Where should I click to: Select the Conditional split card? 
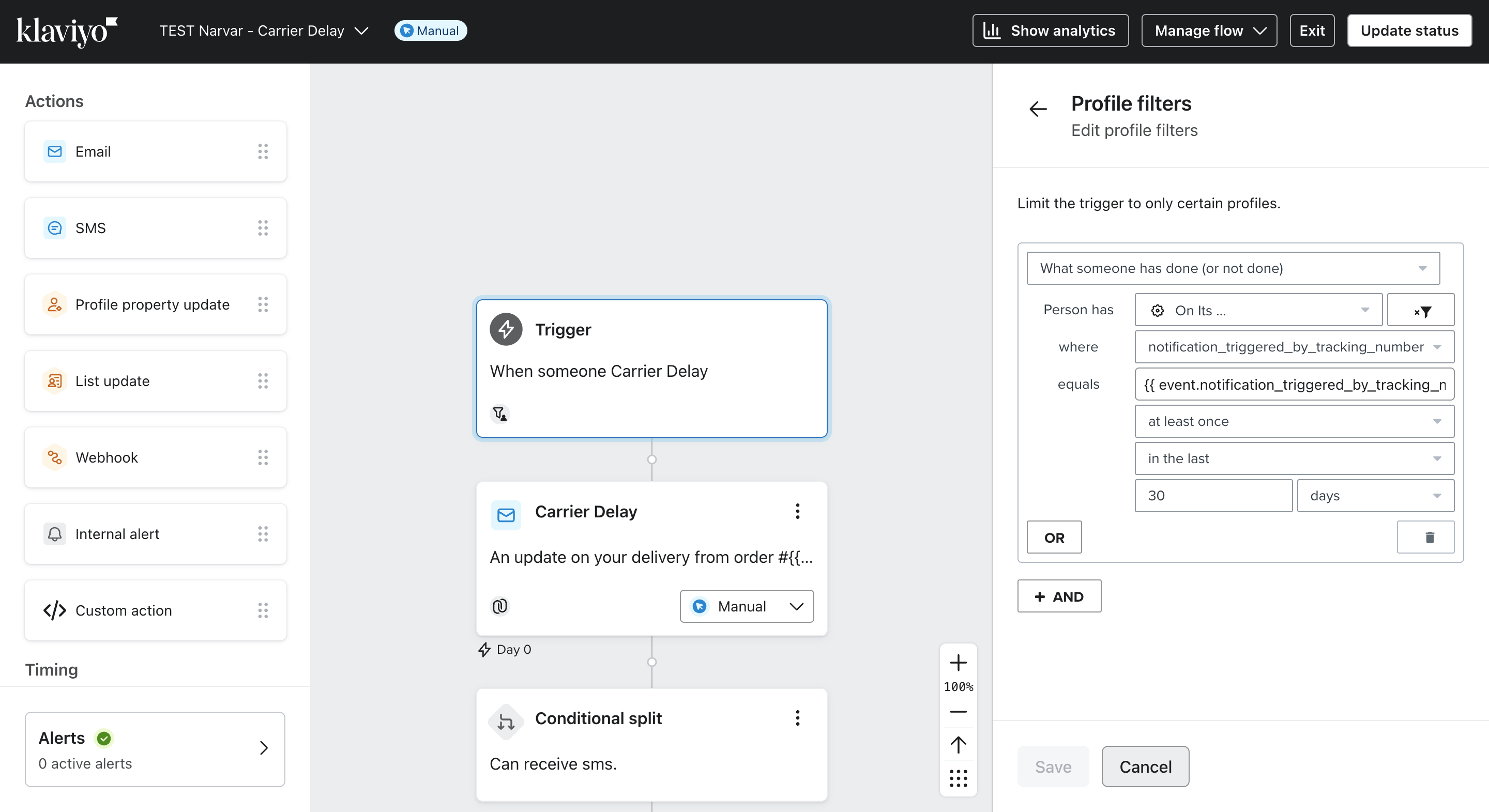[x=651, y=745]
